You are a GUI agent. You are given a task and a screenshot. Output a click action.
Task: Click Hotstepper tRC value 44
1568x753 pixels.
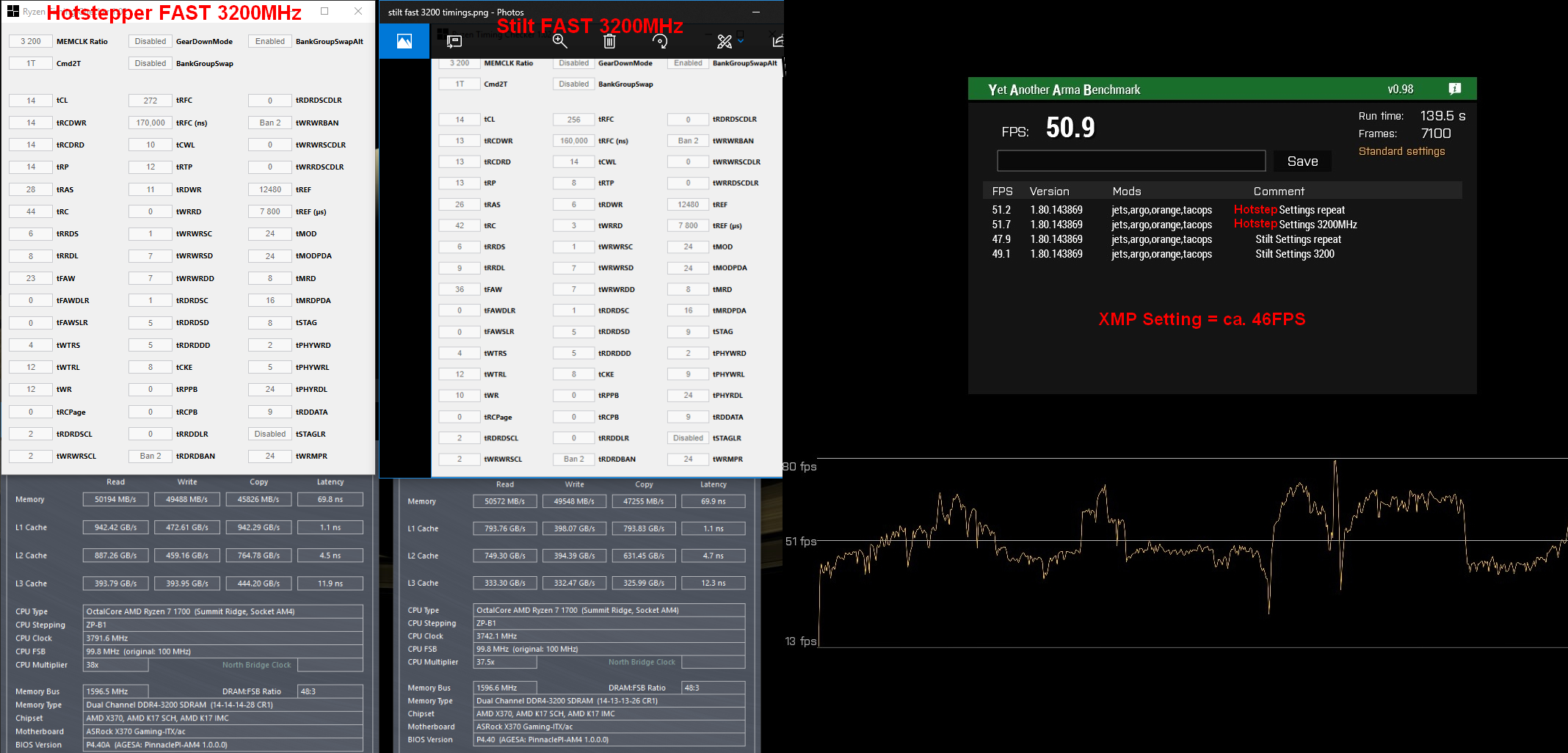[31, 211]
